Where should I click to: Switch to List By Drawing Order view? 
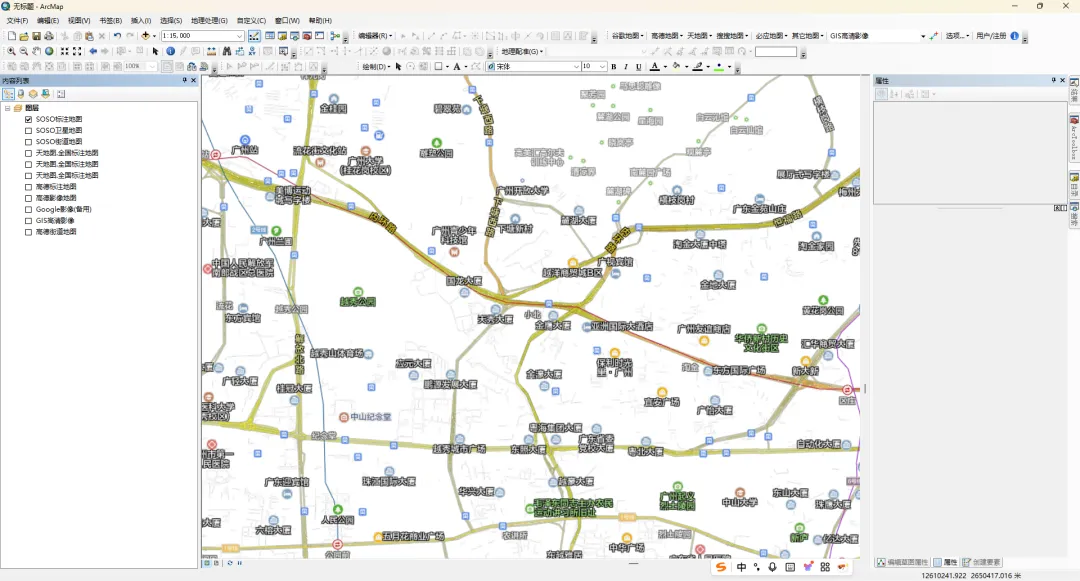click(x=8, y=94)
